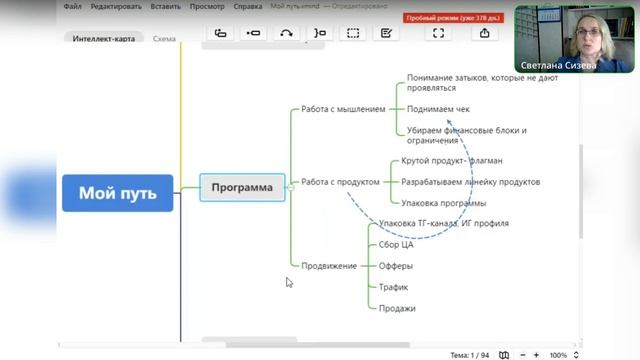The height and width of the screenshot is (360, 640).
Task: Select the Упаковка ТГ-канала, ИГ профиля subtopic
Action: tap(444, 223)
